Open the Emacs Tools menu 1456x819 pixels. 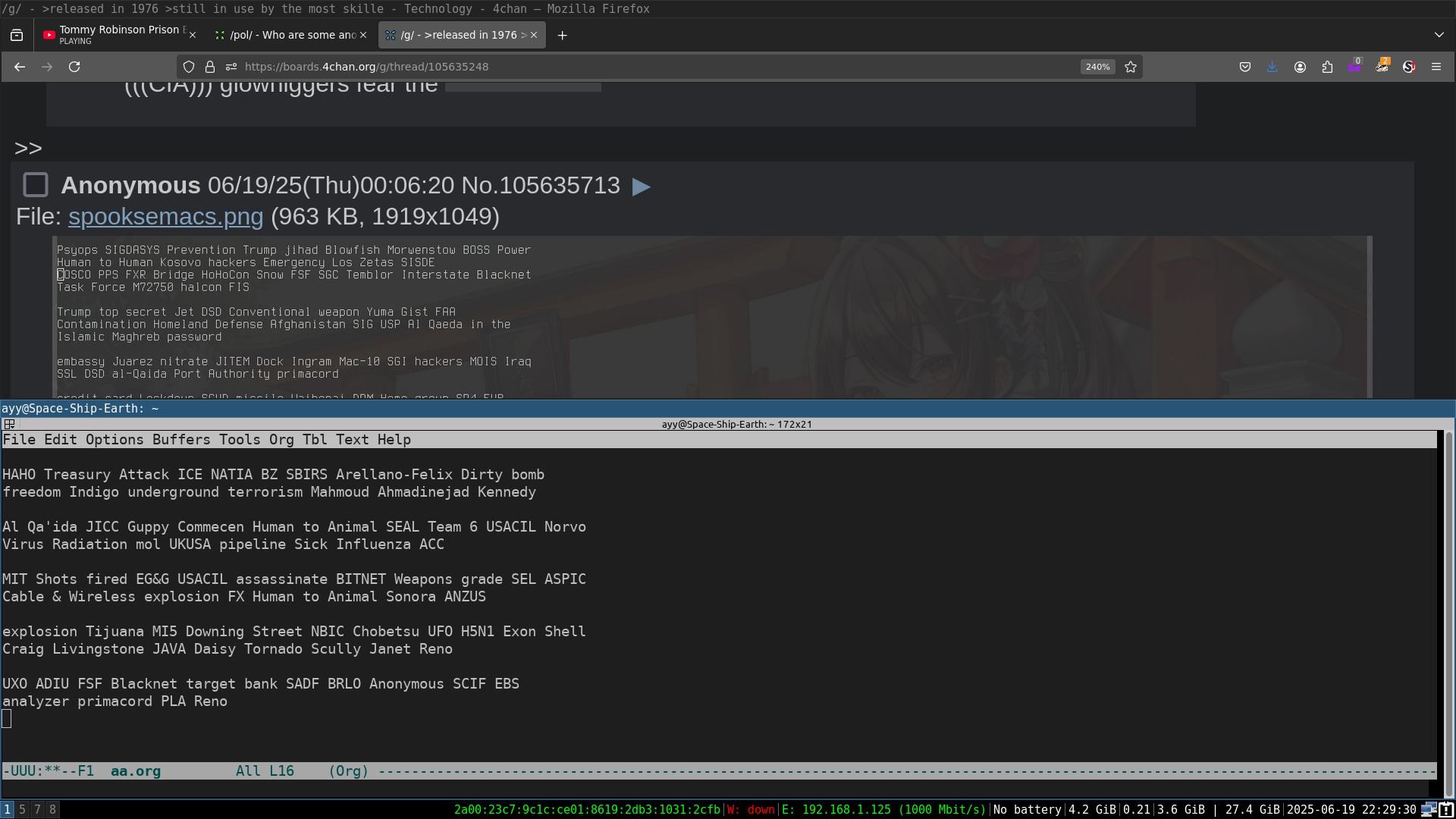(240, 440)
